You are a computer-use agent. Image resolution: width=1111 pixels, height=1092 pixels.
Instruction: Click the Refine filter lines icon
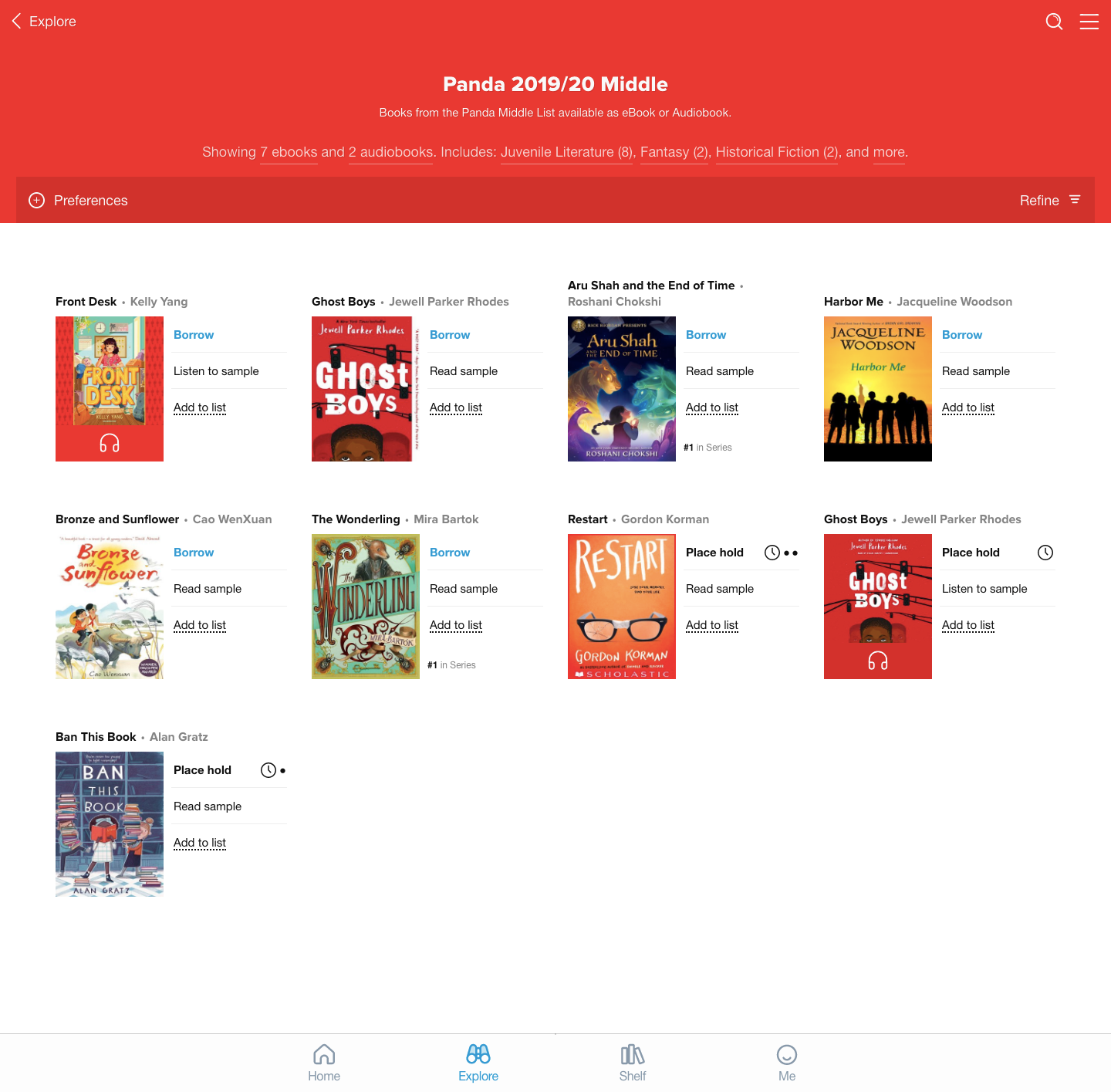1075,200
